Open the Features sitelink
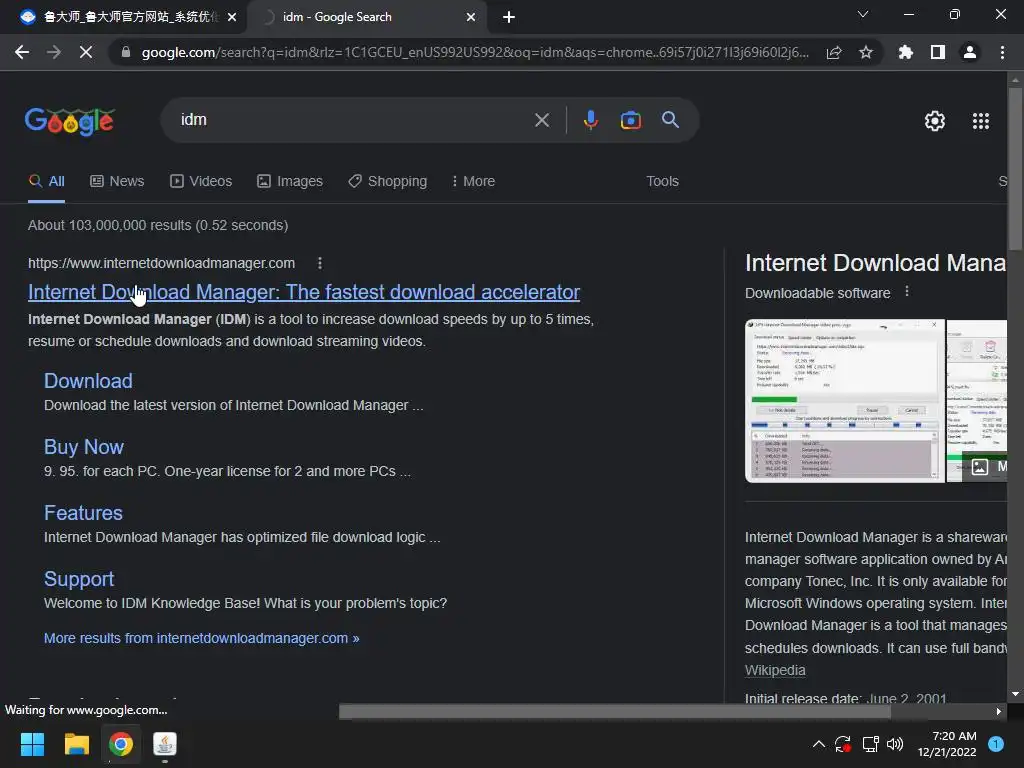Screen dimensions: 1024x768 [83, 513]
